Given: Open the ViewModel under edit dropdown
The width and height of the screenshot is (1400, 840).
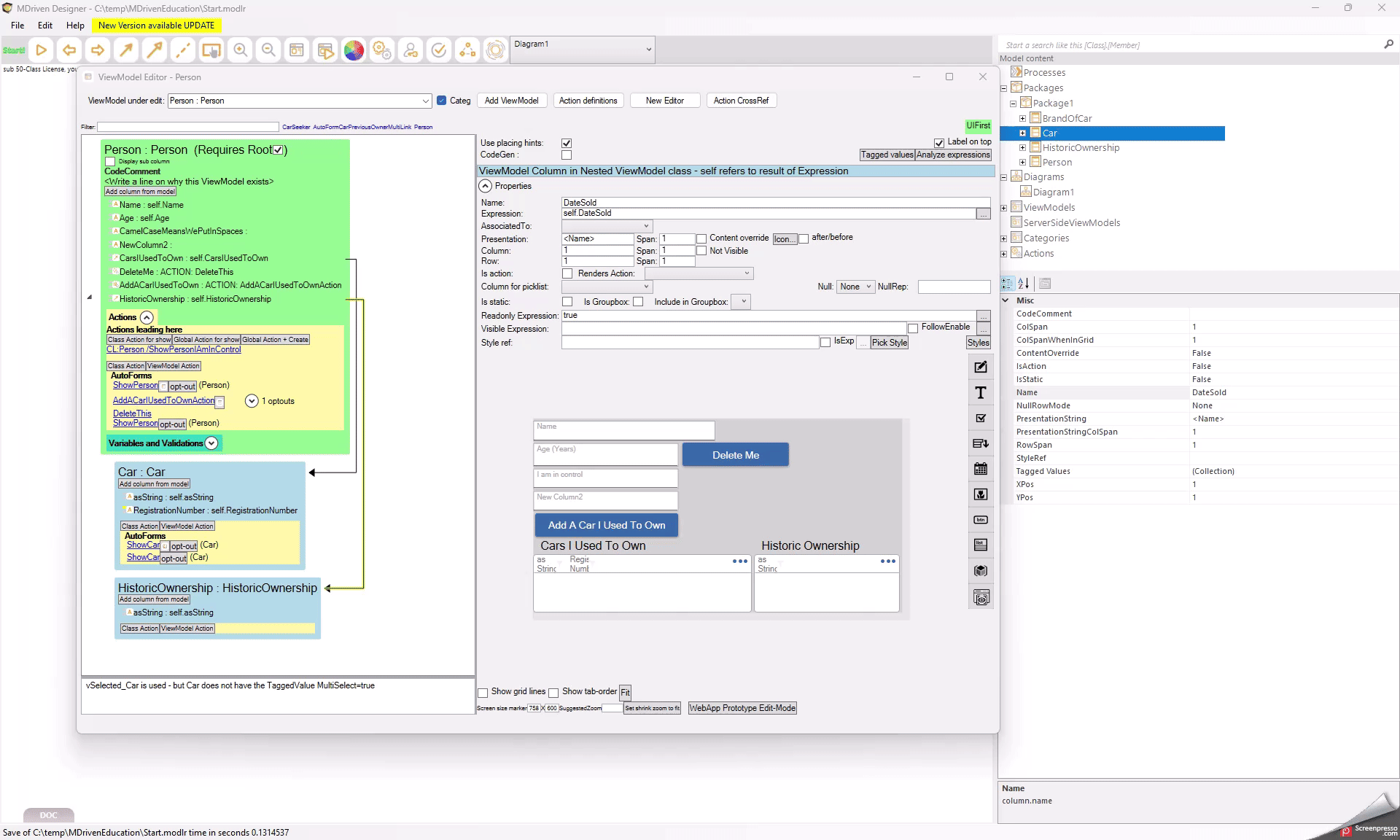Looking at the screenshot, I should 425,101.
